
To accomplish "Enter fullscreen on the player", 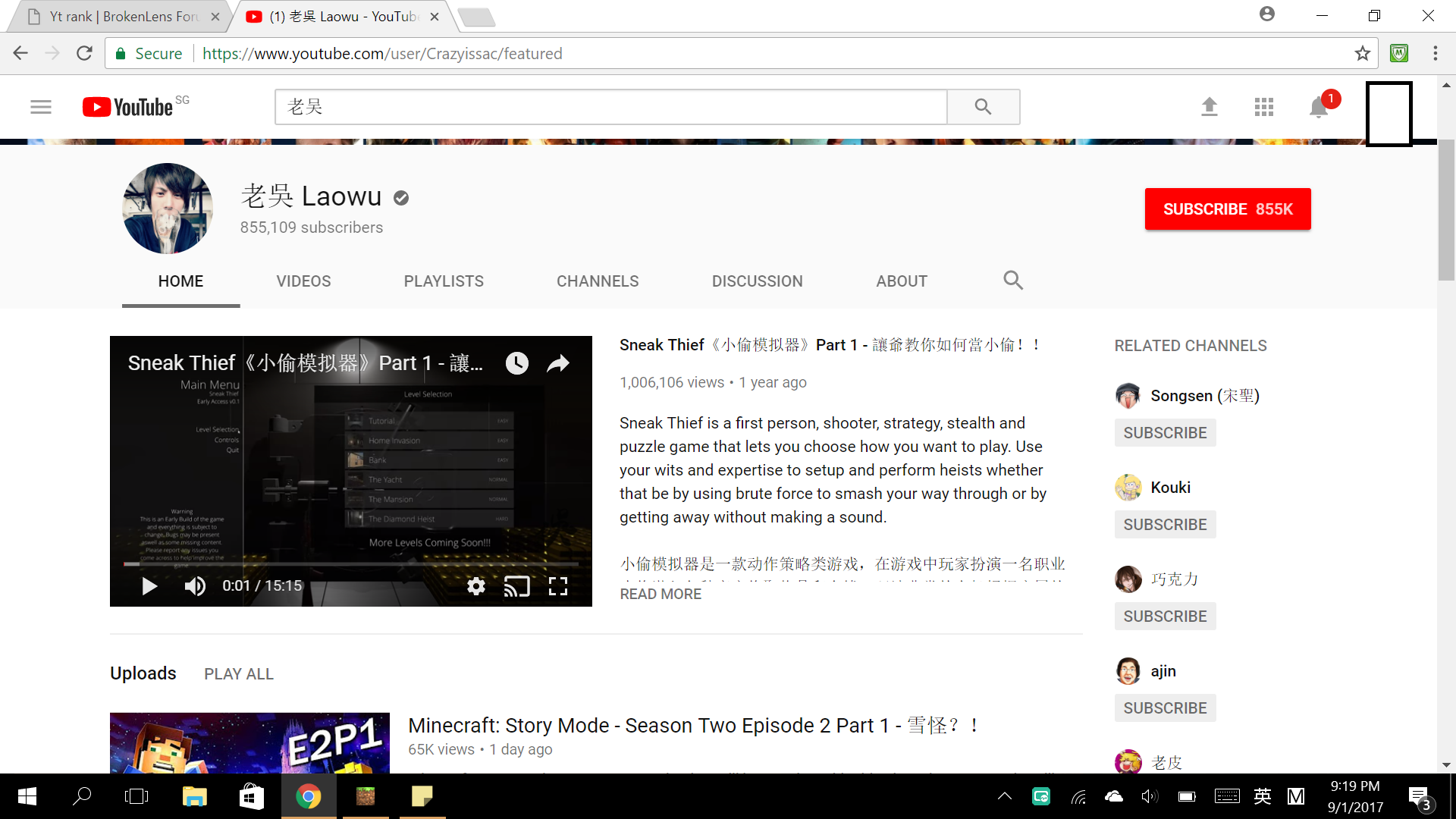I will tap(558, 585).
